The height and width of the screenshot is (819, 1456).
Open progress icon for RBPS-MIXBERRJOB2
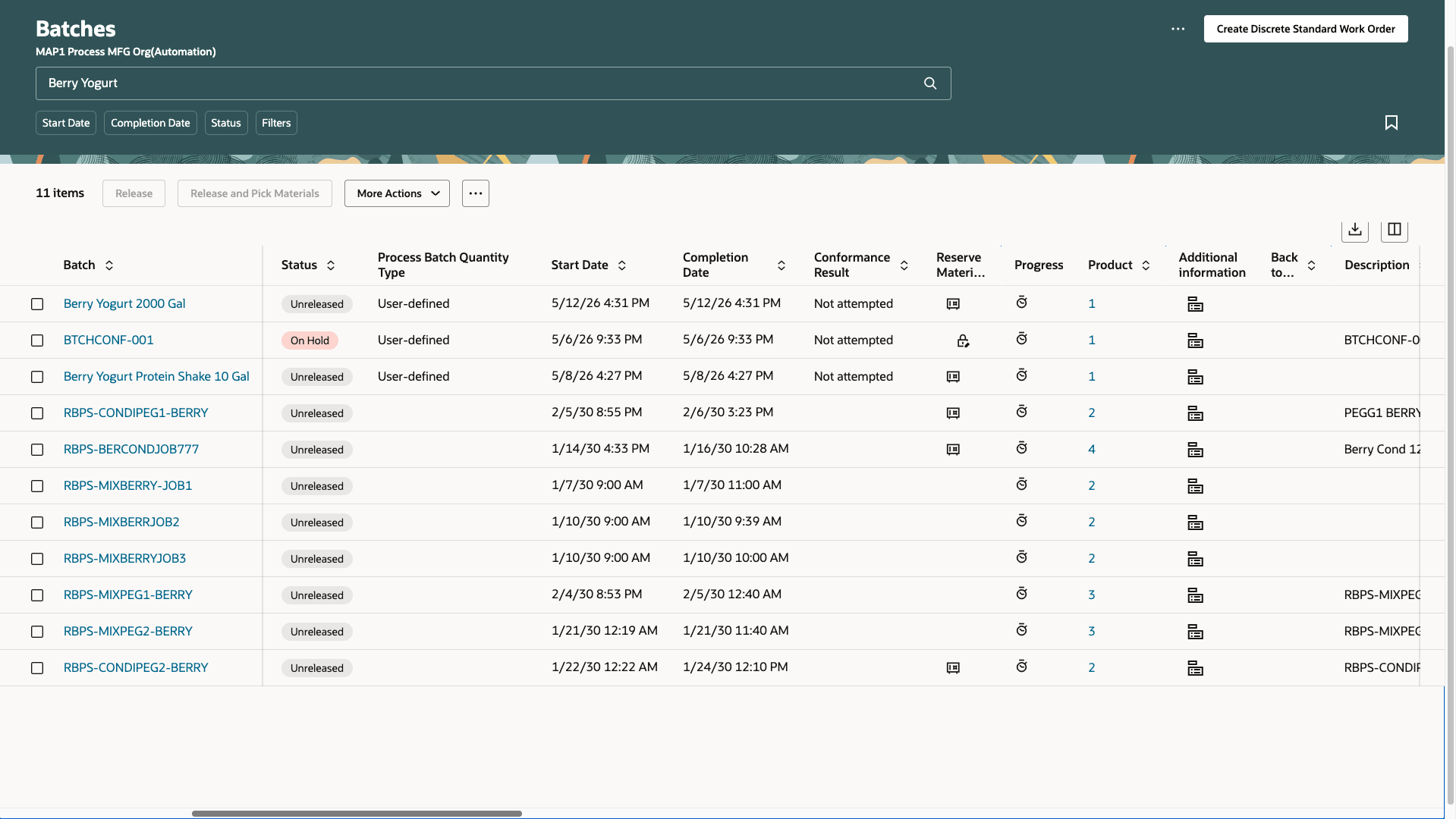tap(1022, 521)
